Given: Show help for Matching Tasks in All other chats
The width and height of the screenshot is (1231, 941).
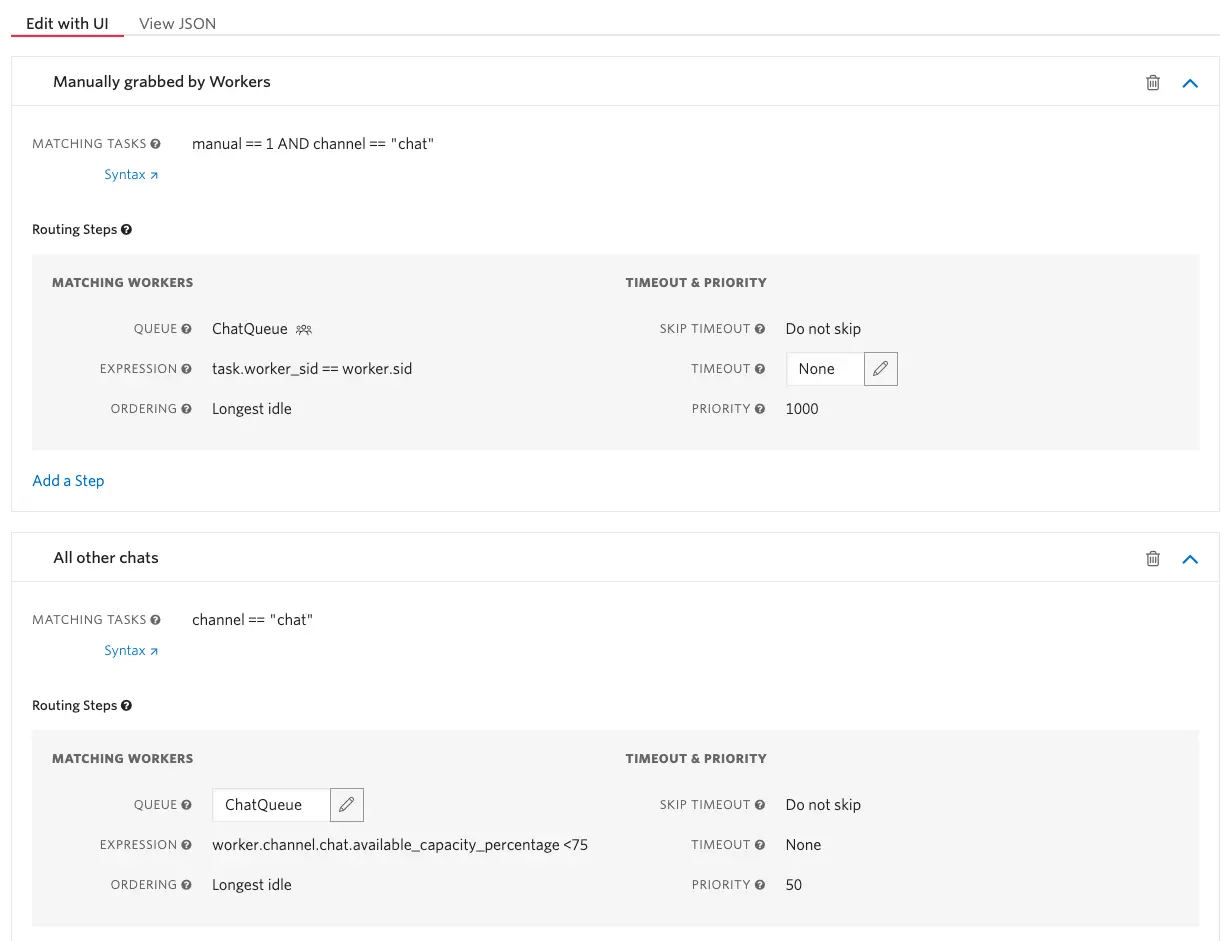Looking at the screenshot, I should coord(155,620).
